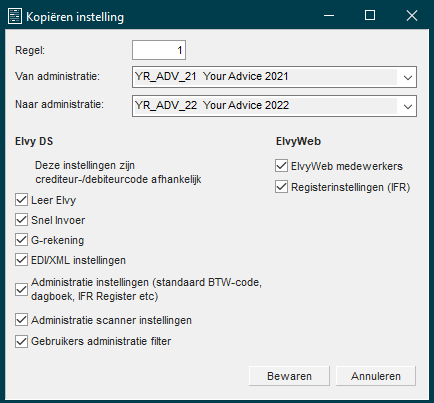Expand the Van administratie dropdown arrow
The width and height of the screenshot is (434, 403).
pos(407,77)
